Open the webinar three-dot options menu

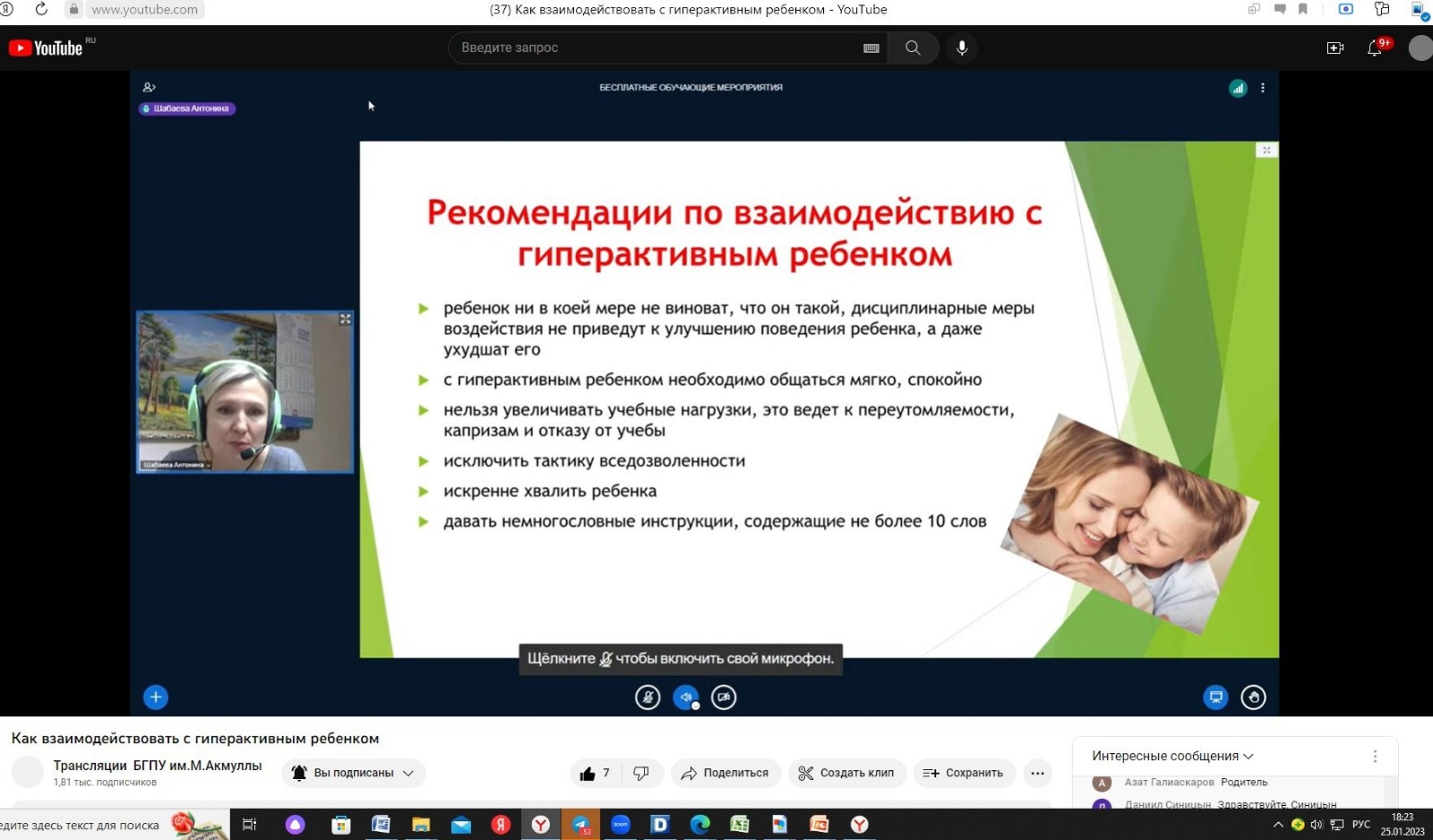[1263, 88]
